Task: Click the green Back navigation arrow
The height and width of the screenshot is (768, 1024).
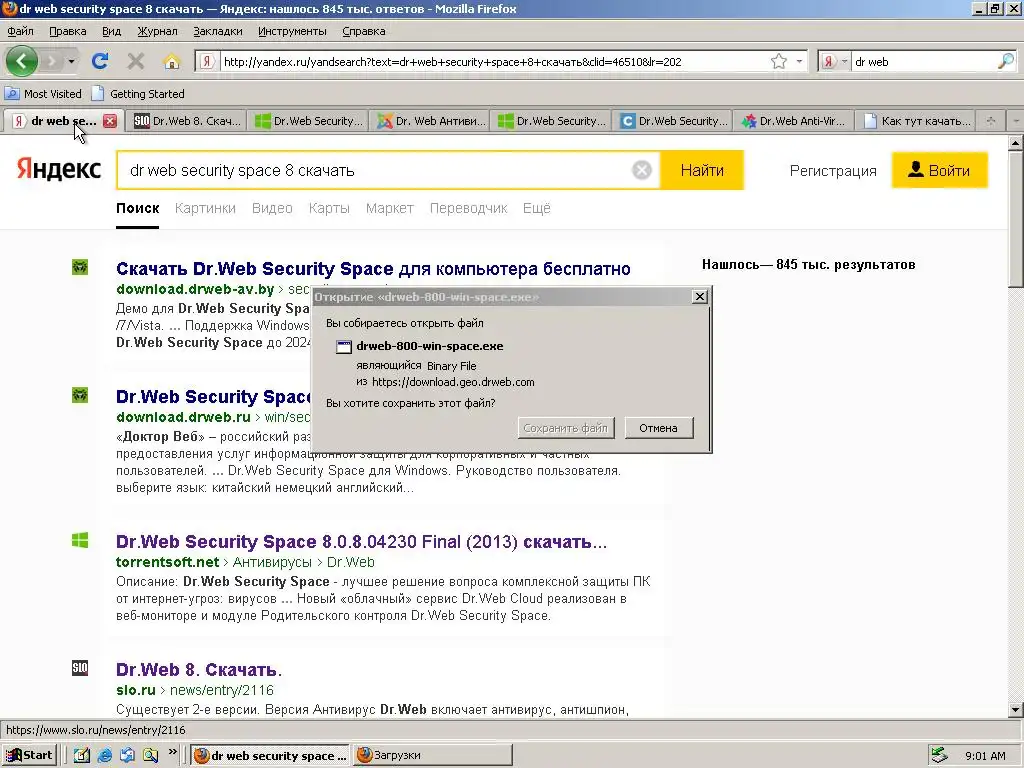Action: 22,61
